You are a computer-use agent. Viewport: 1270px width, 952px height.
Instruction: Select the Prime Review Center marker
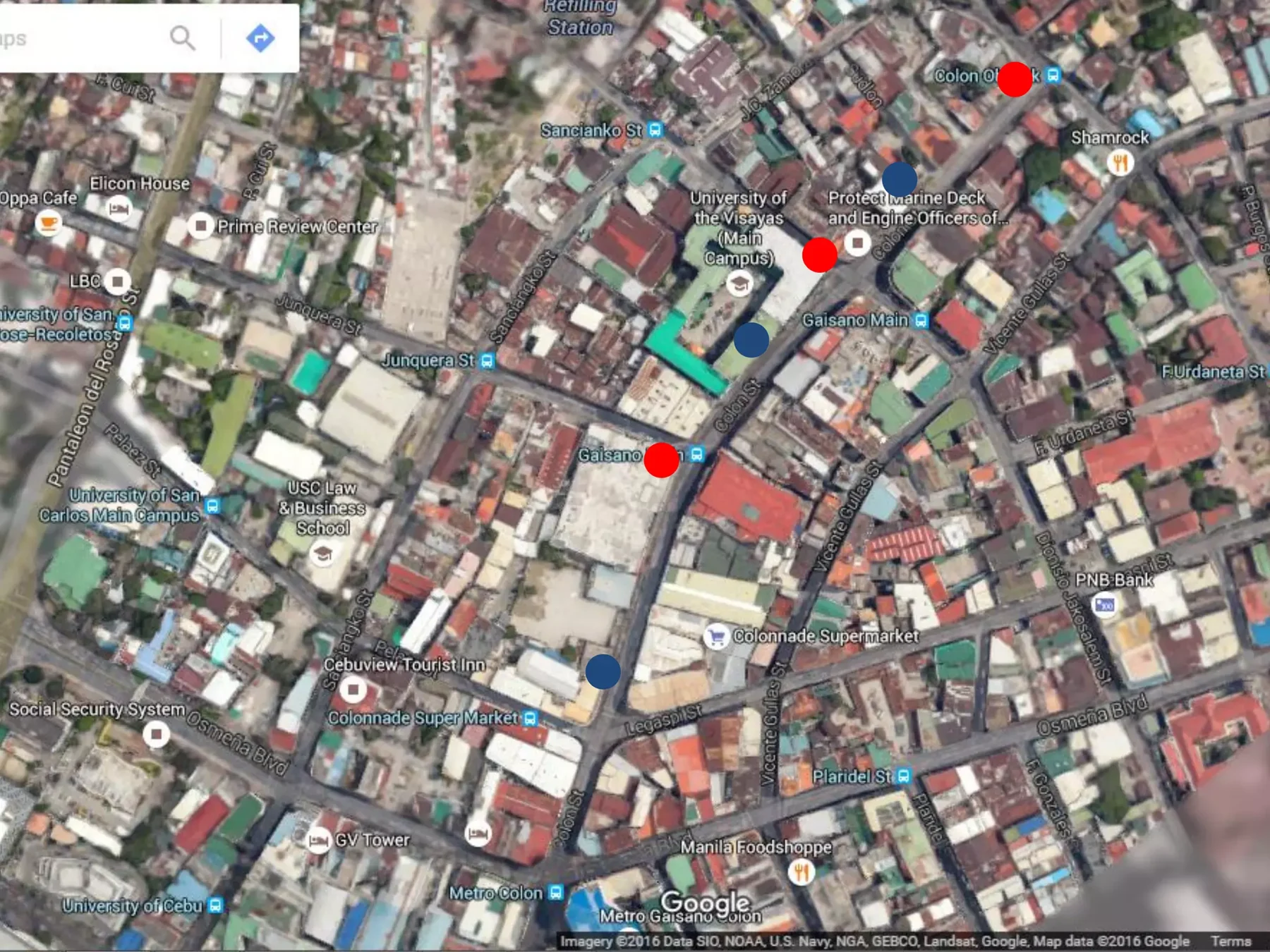(201, 226)
